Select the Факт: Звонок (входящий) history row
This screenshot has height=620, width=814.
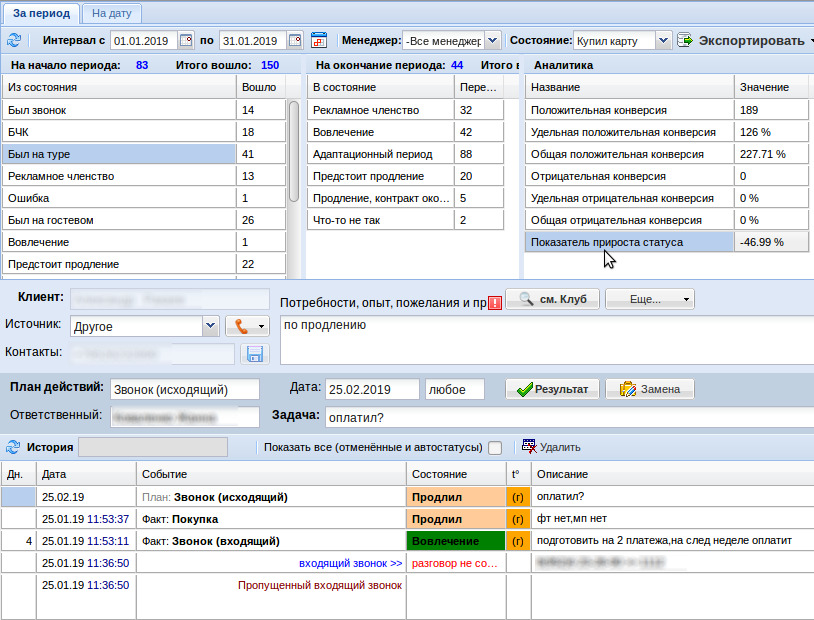408,541
